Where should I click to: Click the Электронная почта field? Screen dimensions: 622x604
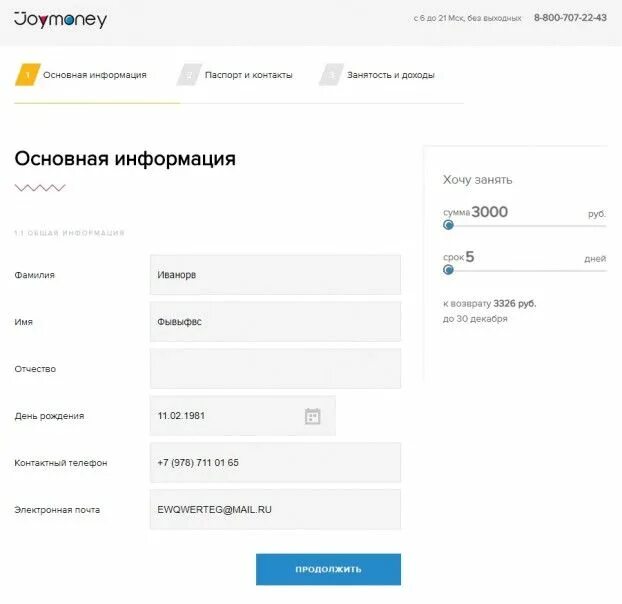tap(275, 509)
